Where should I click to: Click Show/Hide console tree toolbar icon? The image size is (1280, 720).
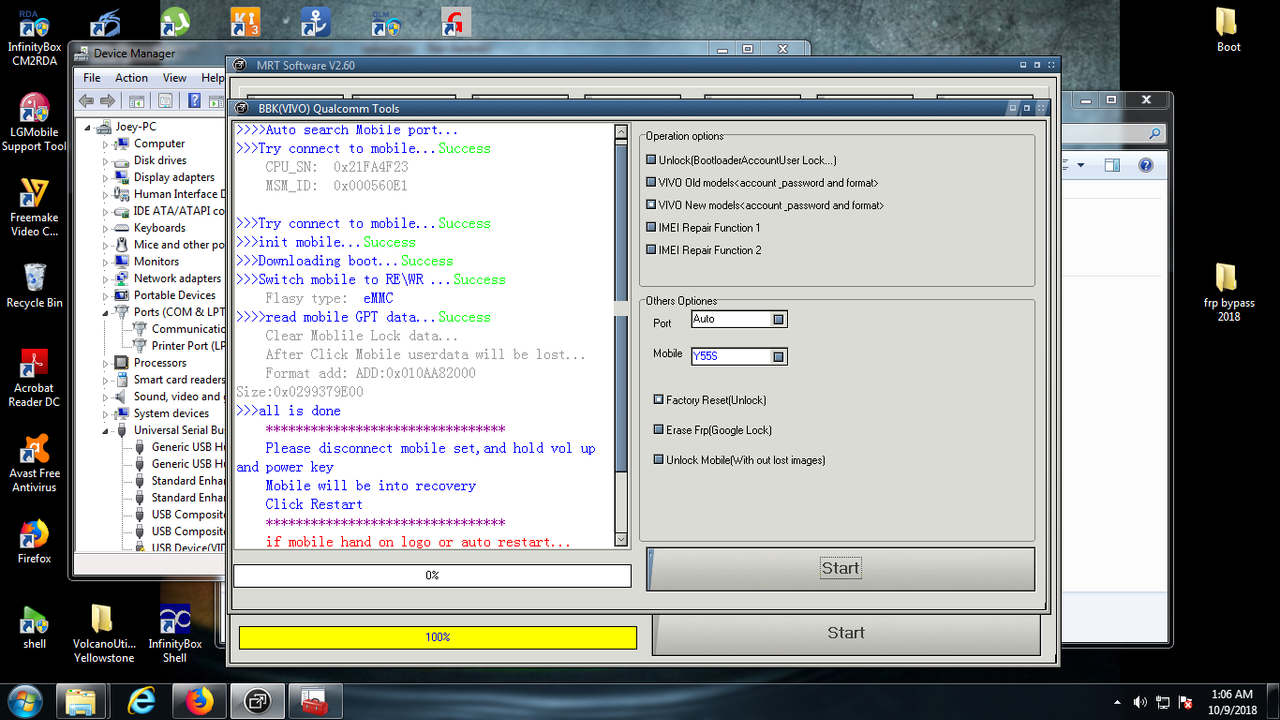coord(137,101)
